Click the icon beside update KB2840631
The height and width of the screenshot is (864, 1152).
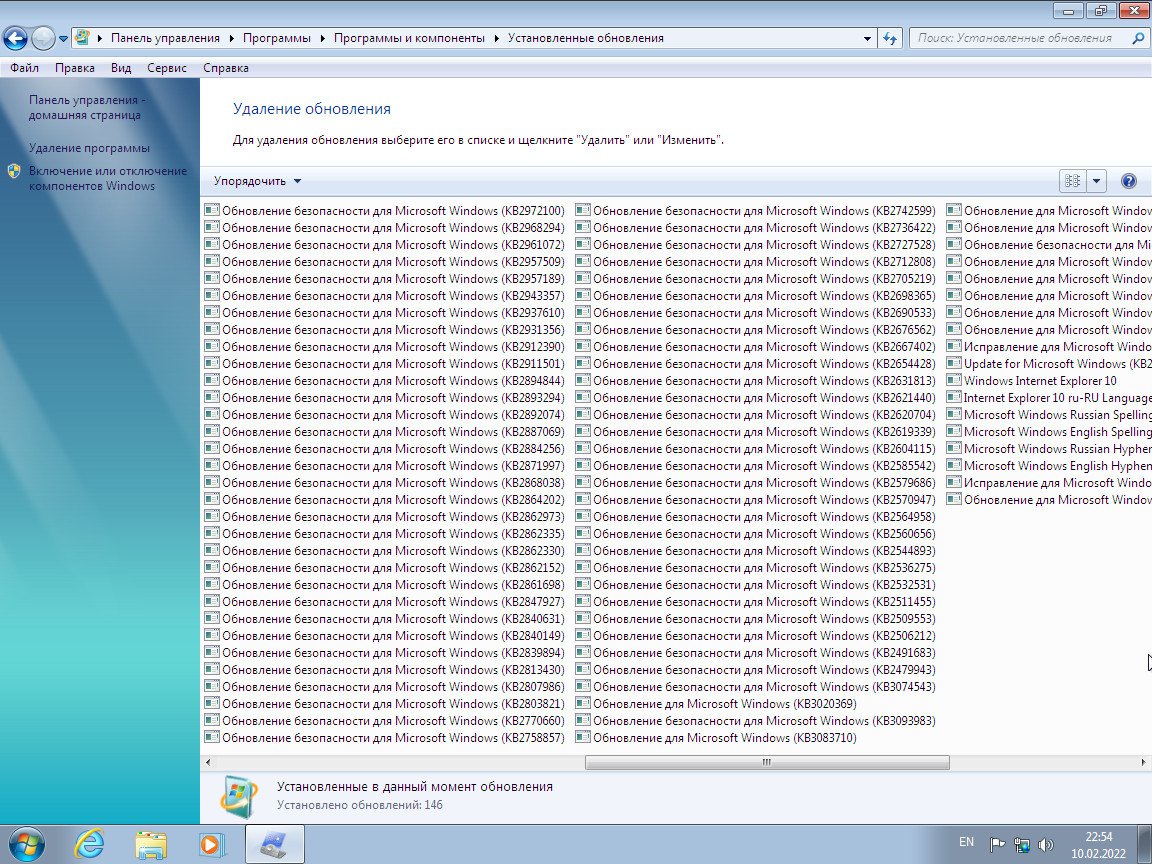tap(212, 618)
